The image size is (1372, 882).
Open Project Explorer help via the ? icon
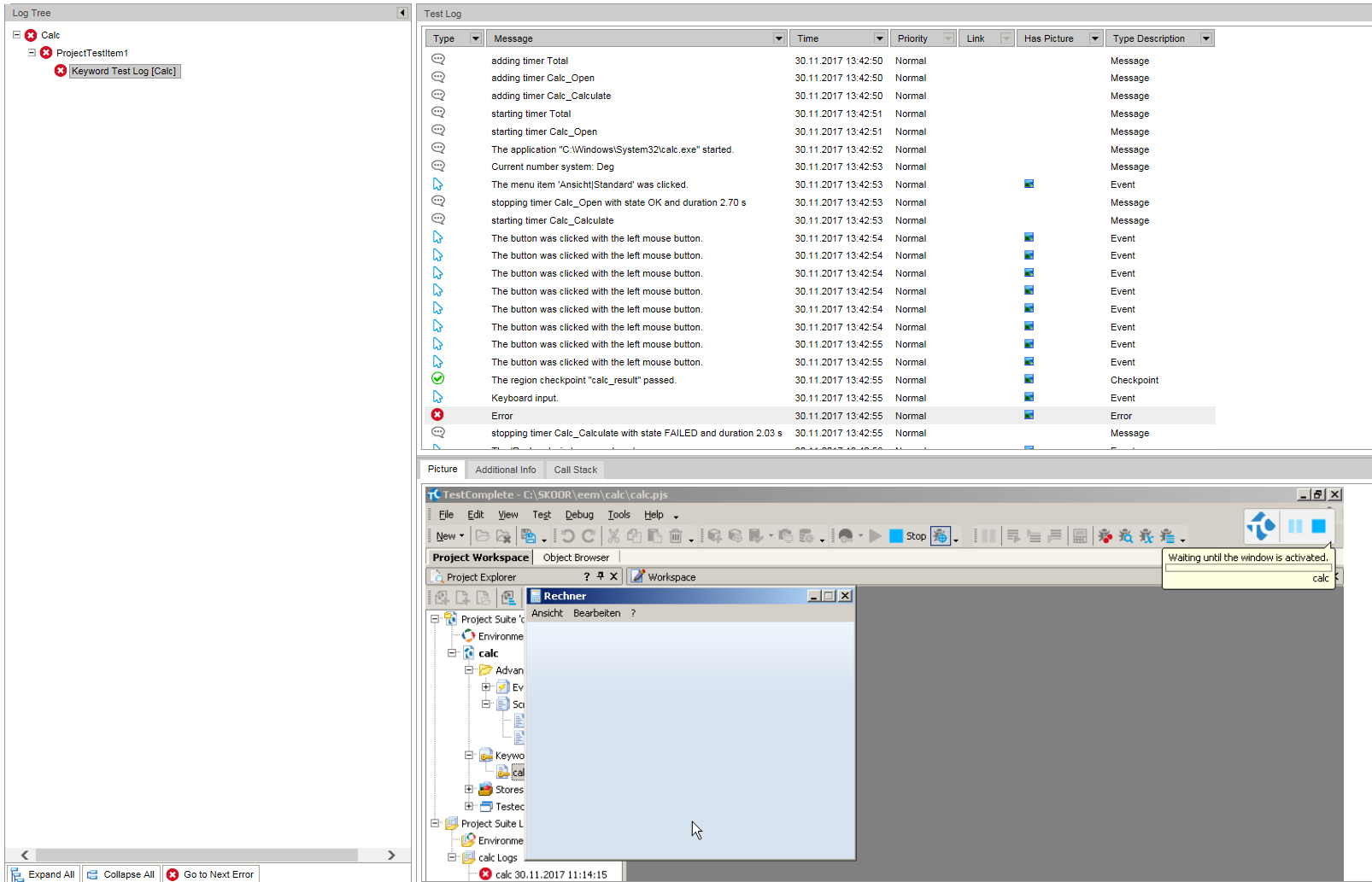pyautogui.click(x=586, y=576)
